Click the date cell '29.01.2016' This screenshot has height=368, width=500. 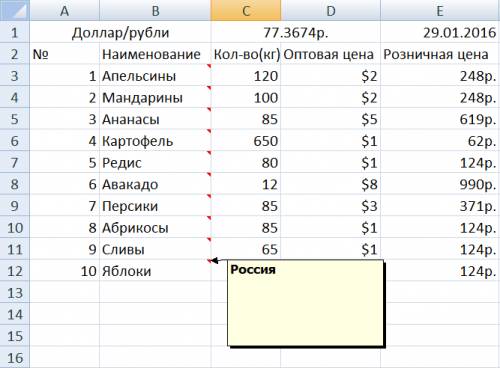tap(440, 32)
